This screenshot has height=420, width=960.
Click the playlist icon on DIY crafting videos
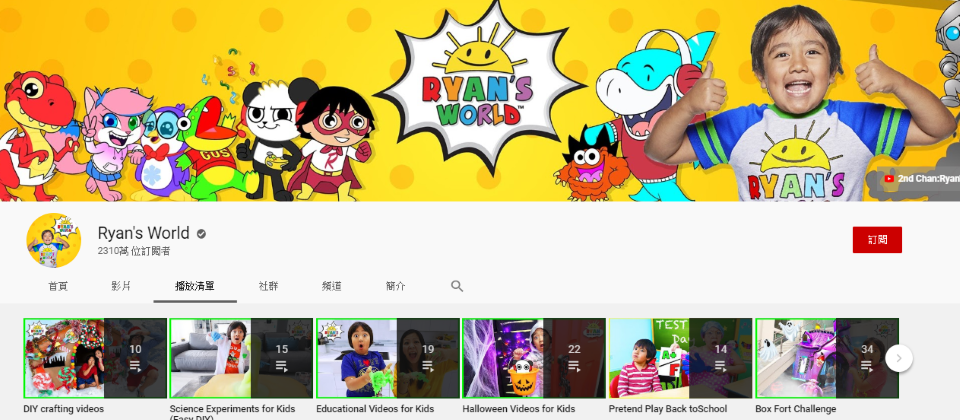pos(135,366)
